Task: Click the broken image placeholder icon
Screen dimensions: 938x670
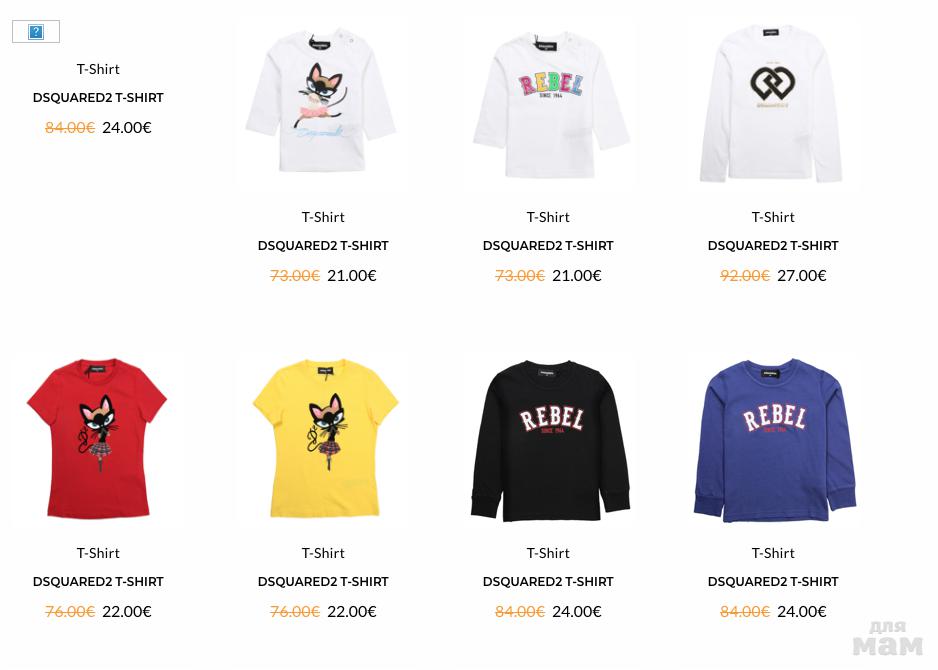Action: click(36, 32)
